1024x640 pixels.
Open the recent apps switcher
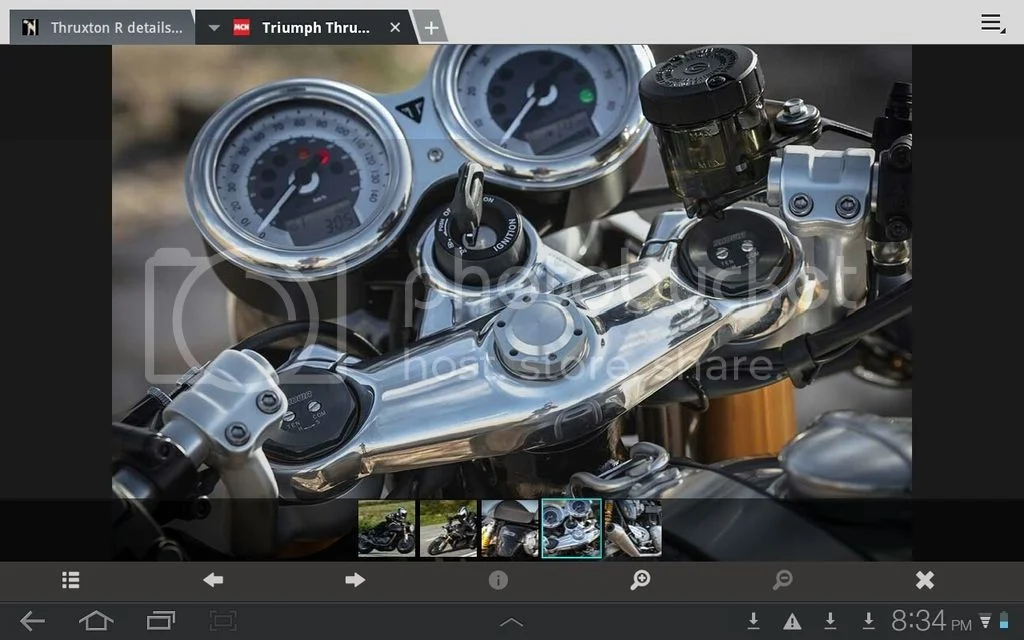[161, 621]
